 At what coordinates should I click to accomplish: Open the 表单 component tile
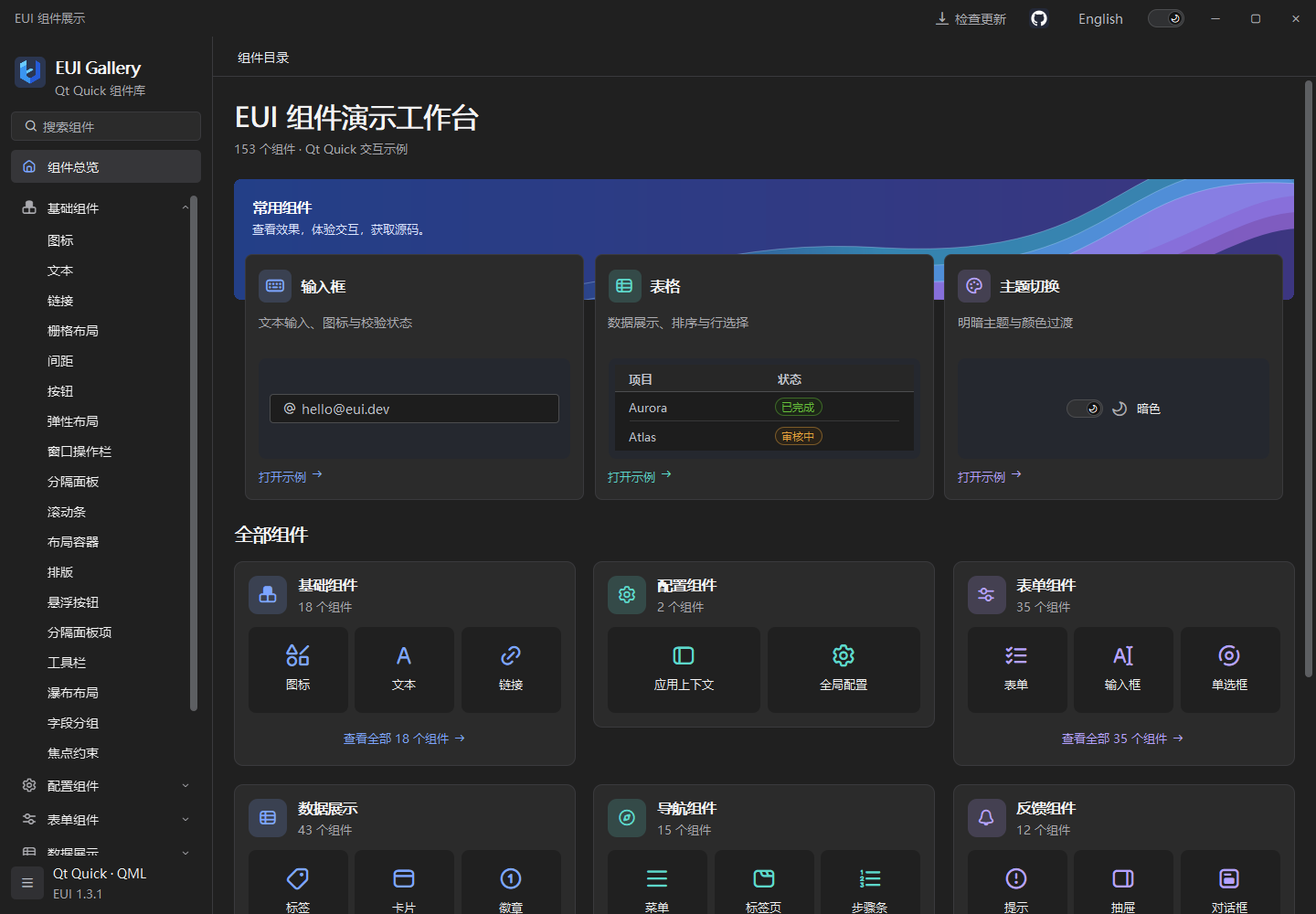pyautogui.click(x=1017, y=670)
